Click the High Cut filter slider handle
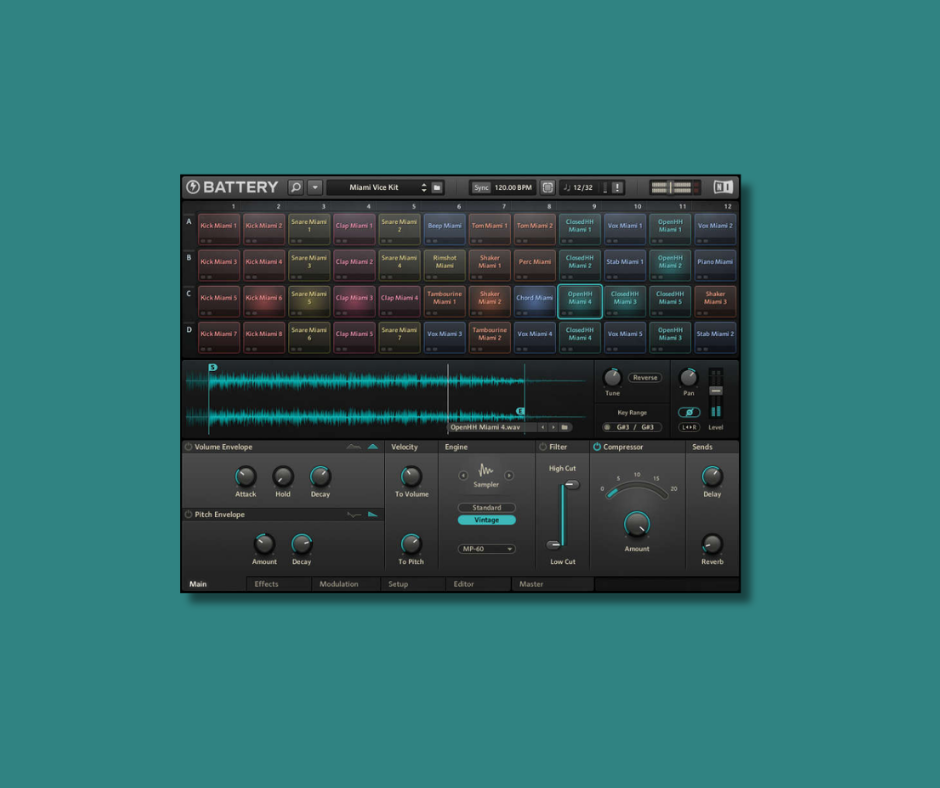Viewport: 940px width, 788px height. click(x=572, y=485)
